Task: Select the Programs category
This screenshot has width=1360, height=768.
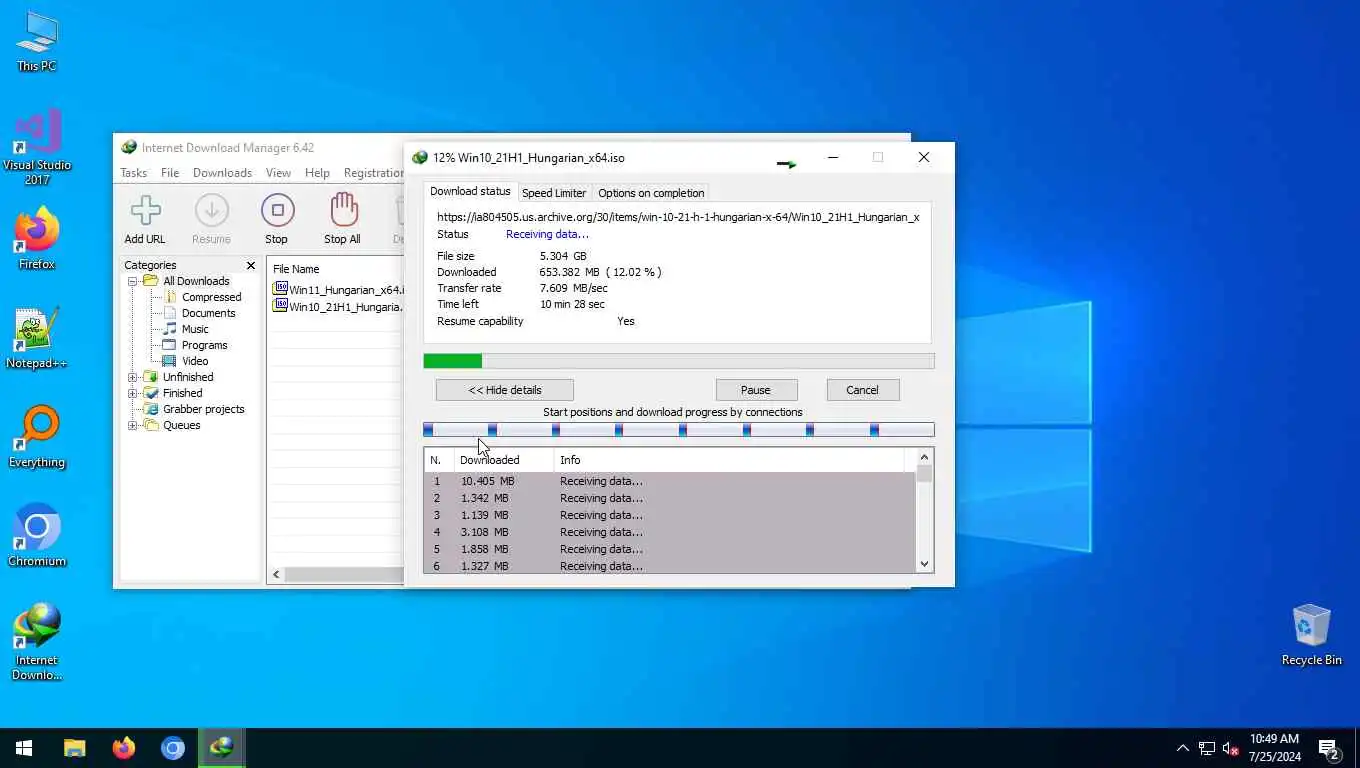Action: pyautogui.click(x=204, y=345)
